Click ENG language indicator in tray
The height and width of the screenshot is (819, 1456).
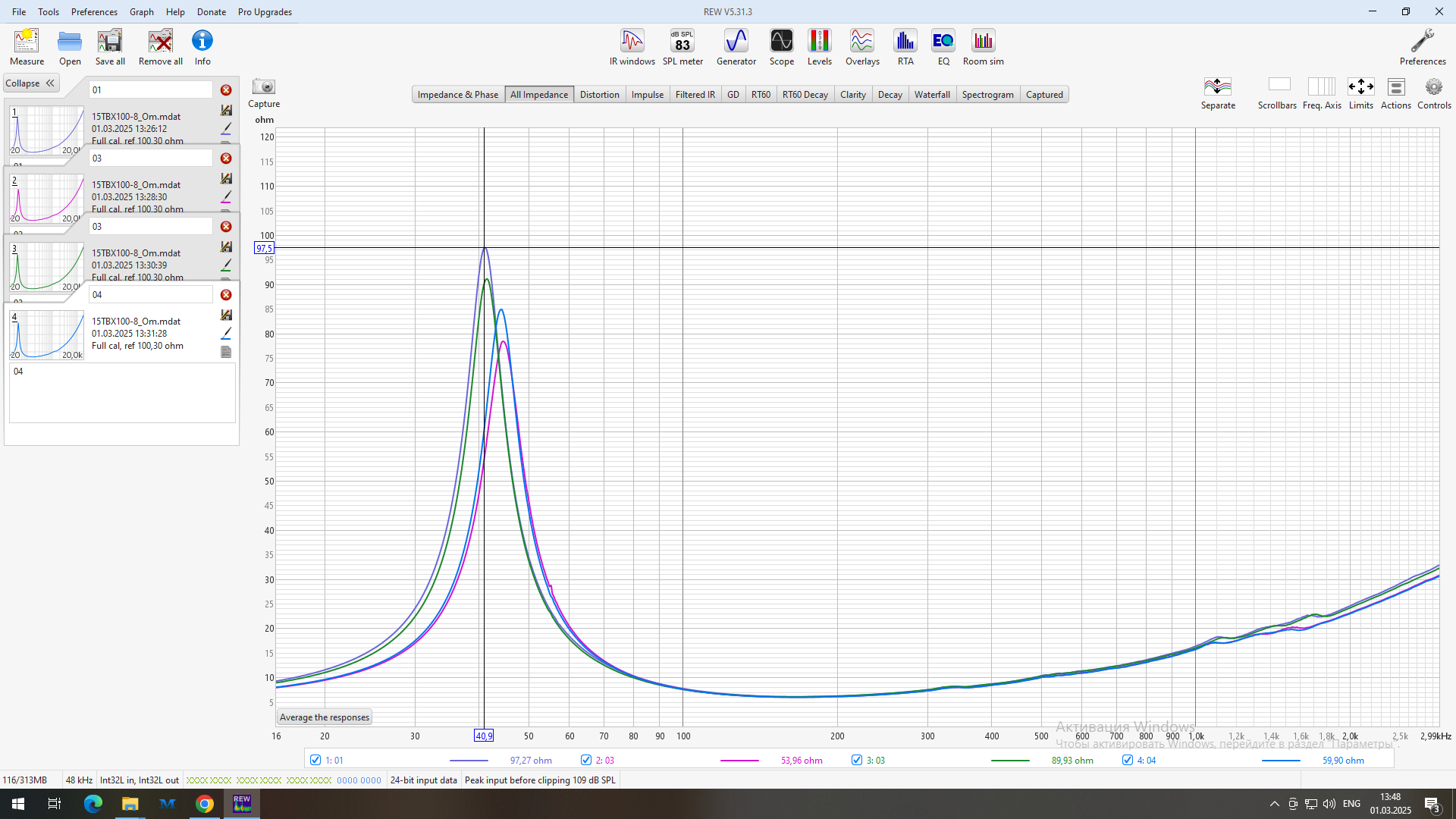1351,804
